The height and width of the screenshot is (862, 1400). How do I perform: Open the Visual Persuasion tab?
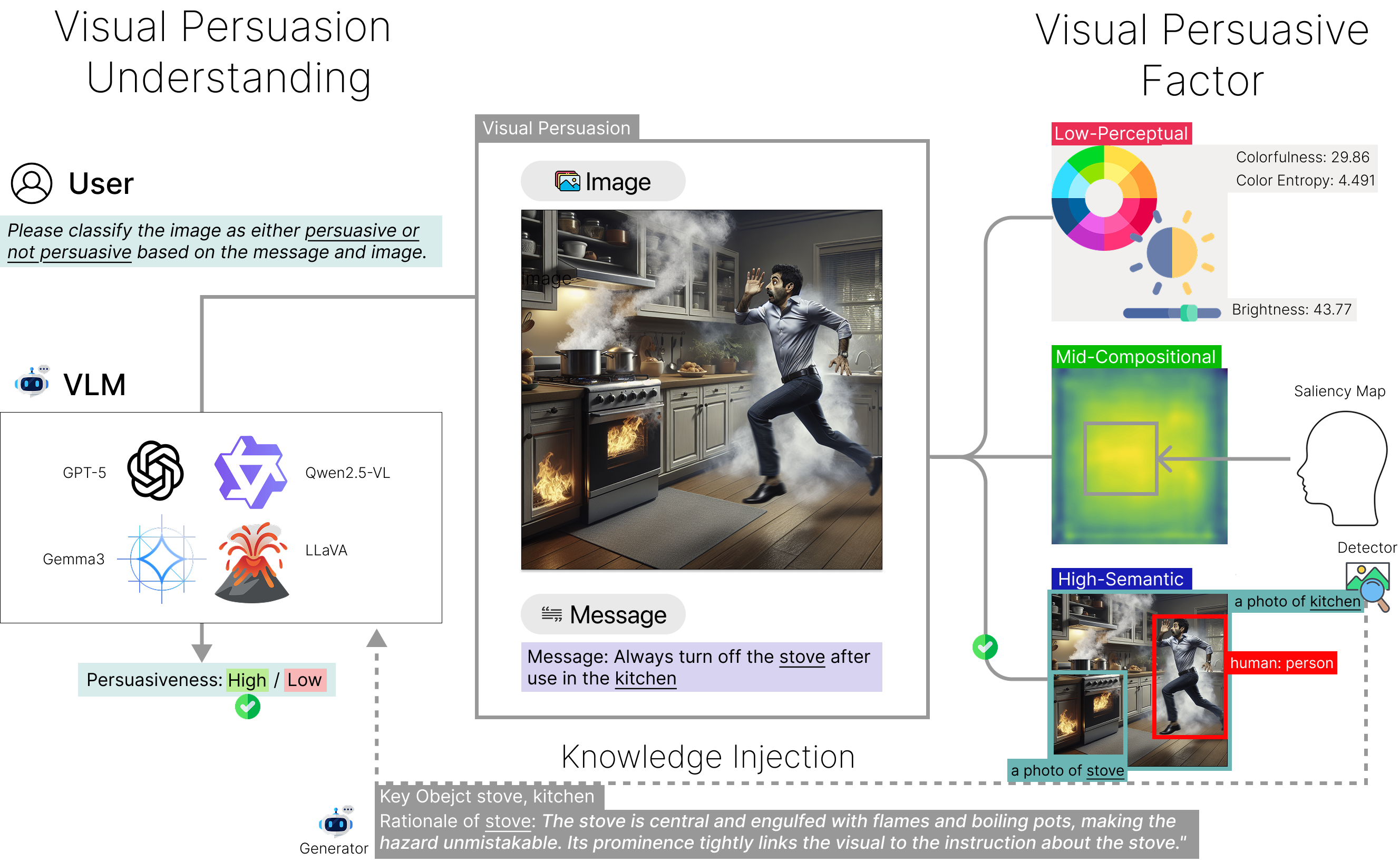point(556,128)
